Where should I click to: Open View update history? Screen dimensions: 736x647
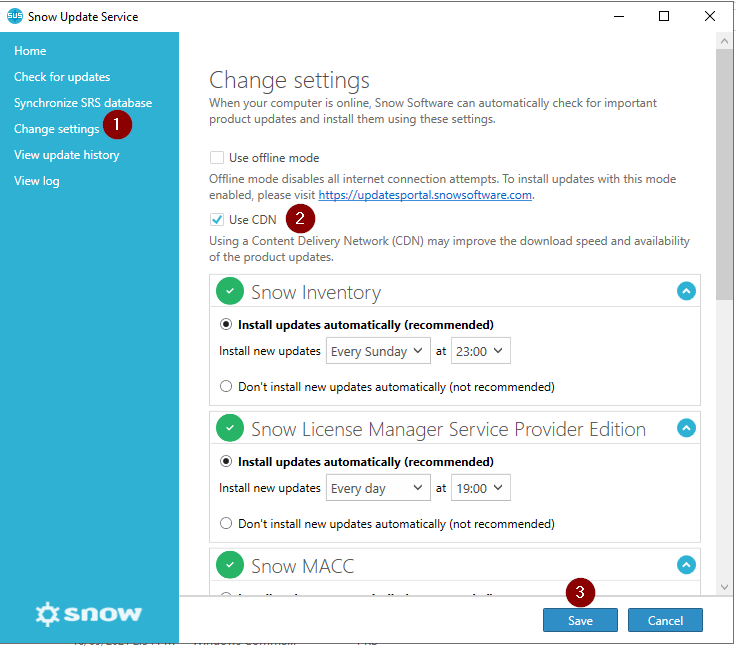pos(67,155)
